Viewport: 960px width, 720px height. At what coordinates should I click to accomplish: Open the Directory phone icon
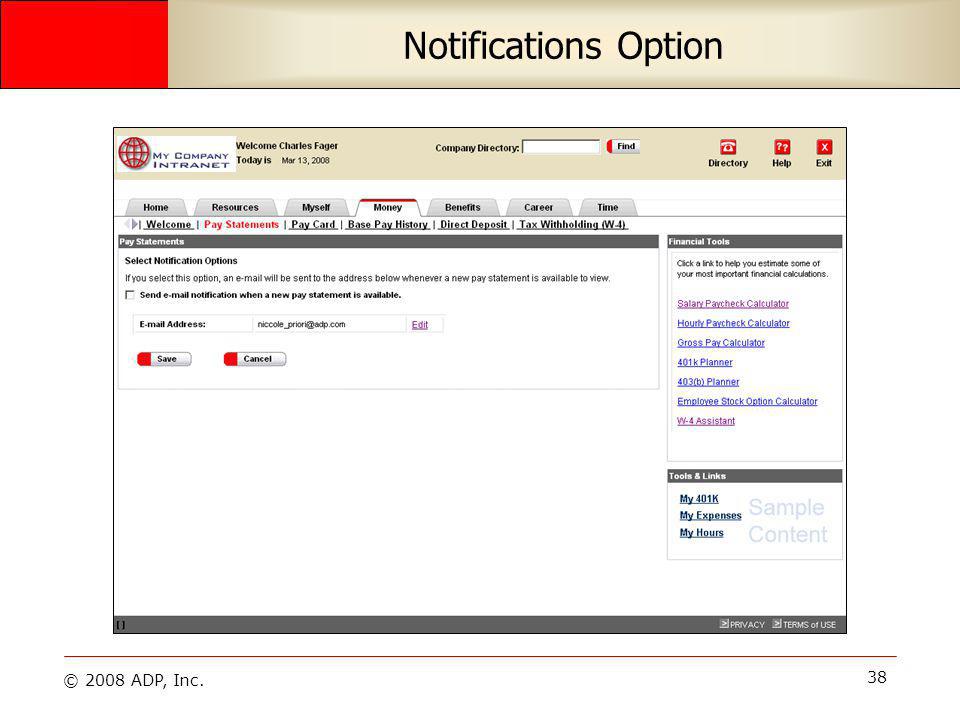pyautogui.click(x=728, y=147)
